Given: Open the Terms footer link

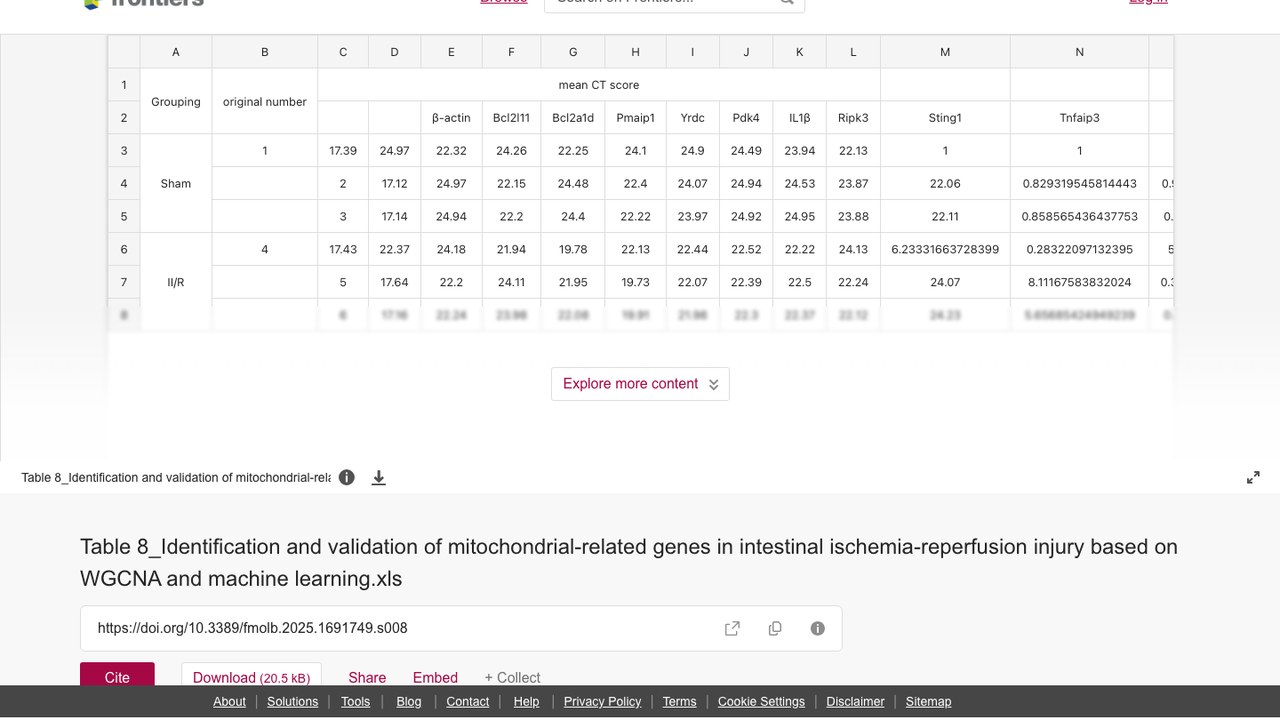Looking at the screenshot, I should coord(679,702).
